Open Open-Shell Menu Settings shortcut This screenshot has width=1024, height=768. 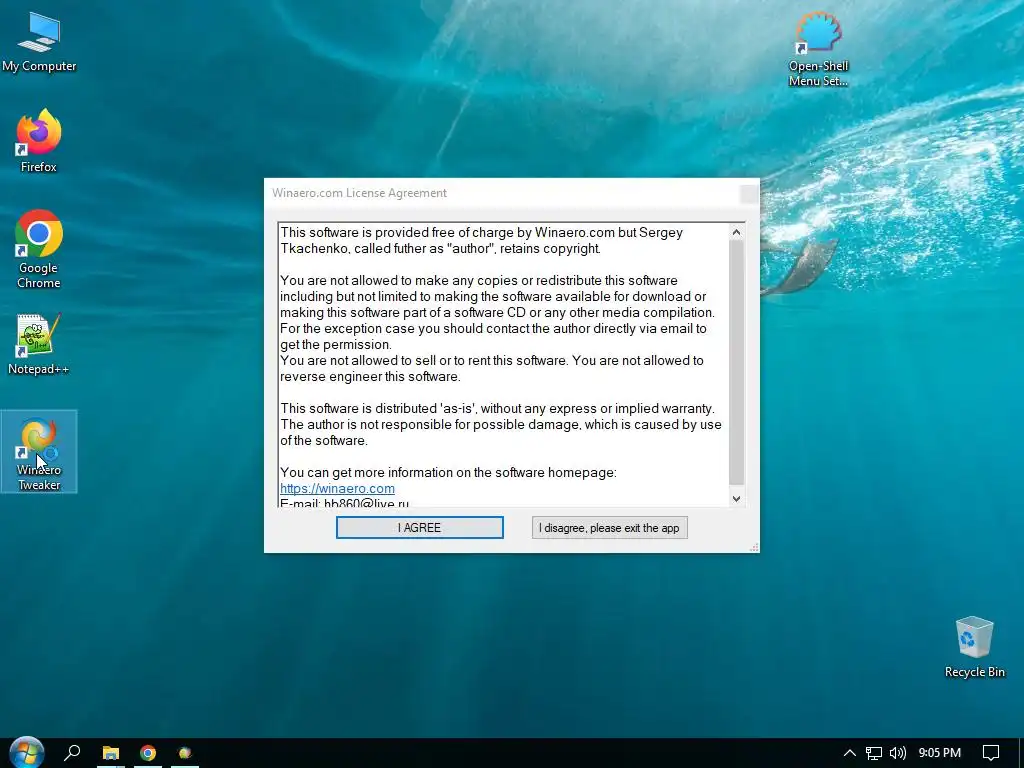(x=818, y=49)
